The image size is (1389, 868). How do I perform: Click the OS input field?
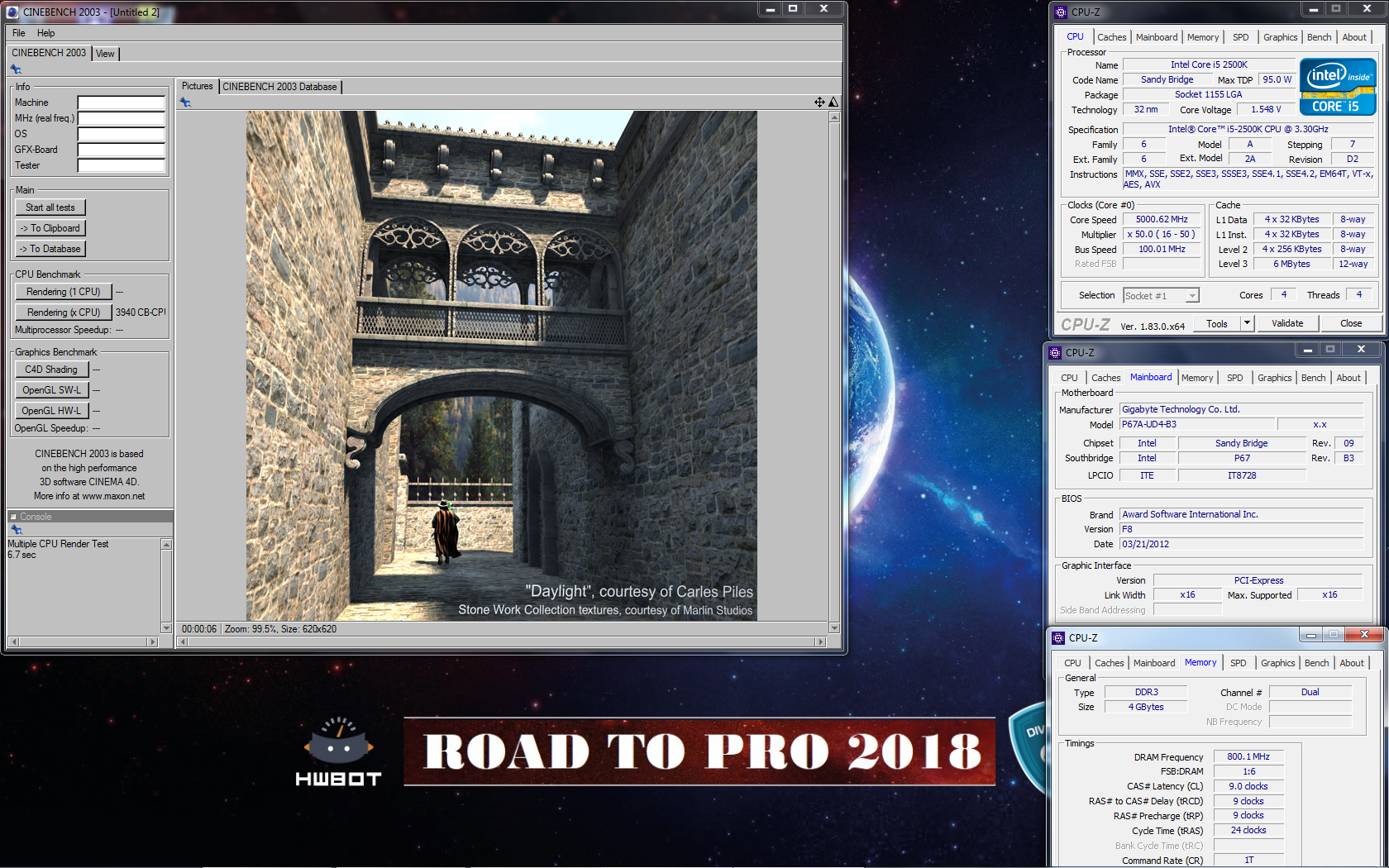[122, 134]
